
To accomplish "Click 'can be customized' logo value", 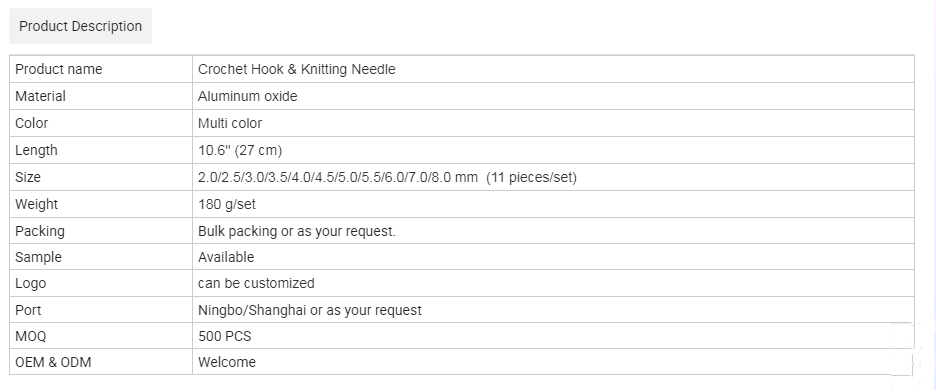I will coord(256,283).
